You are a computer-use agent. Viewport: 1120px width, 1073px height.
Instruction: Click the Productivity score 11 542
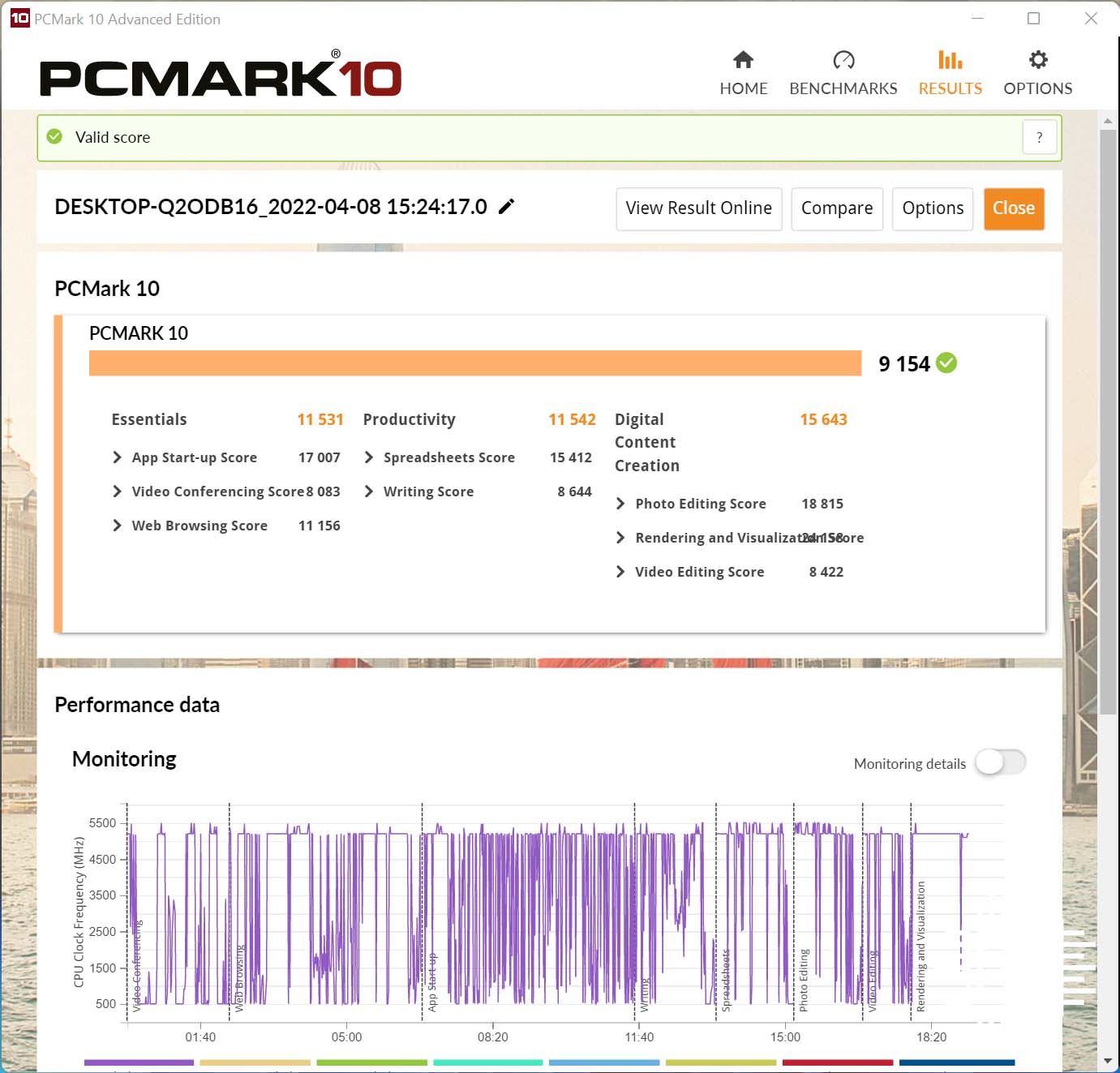pos(572,419)
